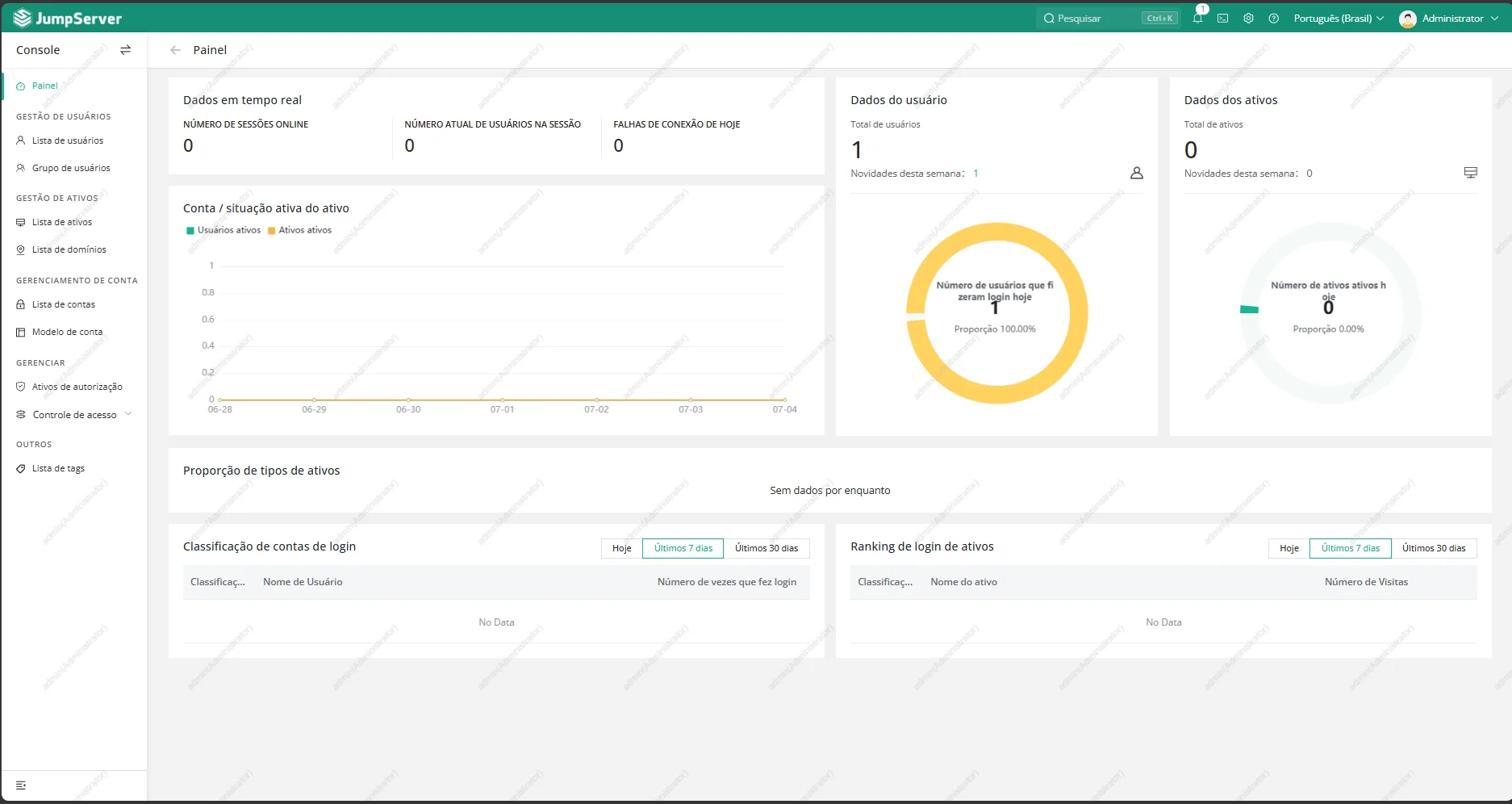Select Hoje in Ranking de login de ativos

tap(1289, 548)
